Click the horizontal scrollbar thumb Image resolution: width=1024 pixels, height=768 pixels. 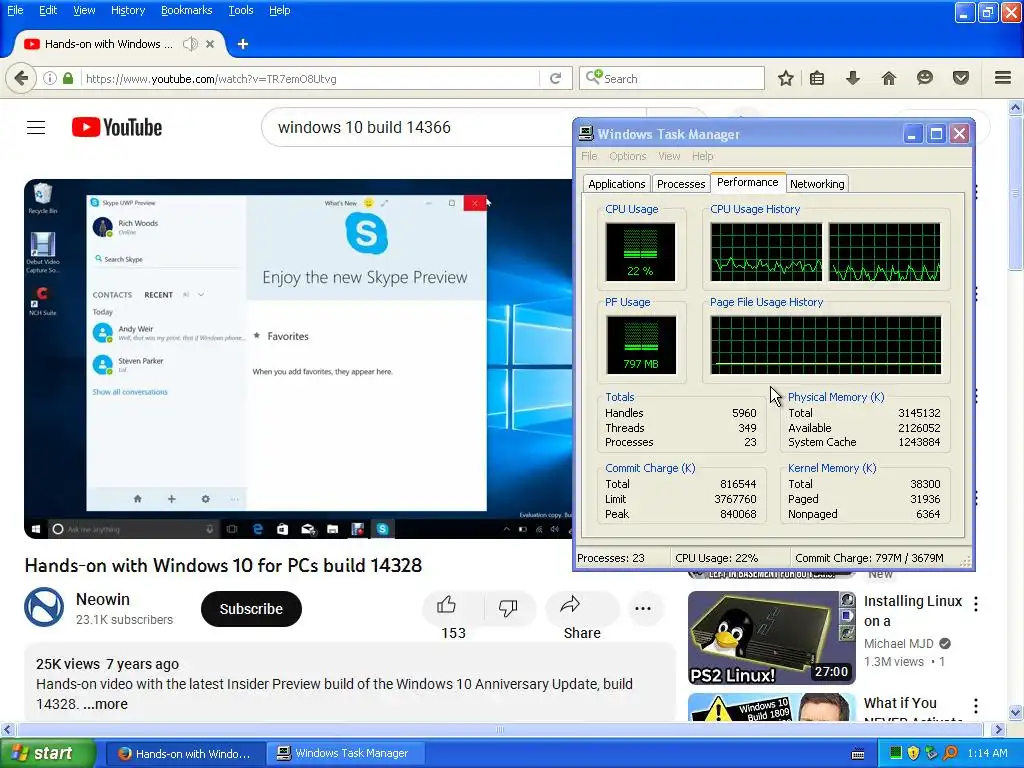(500, 729)
